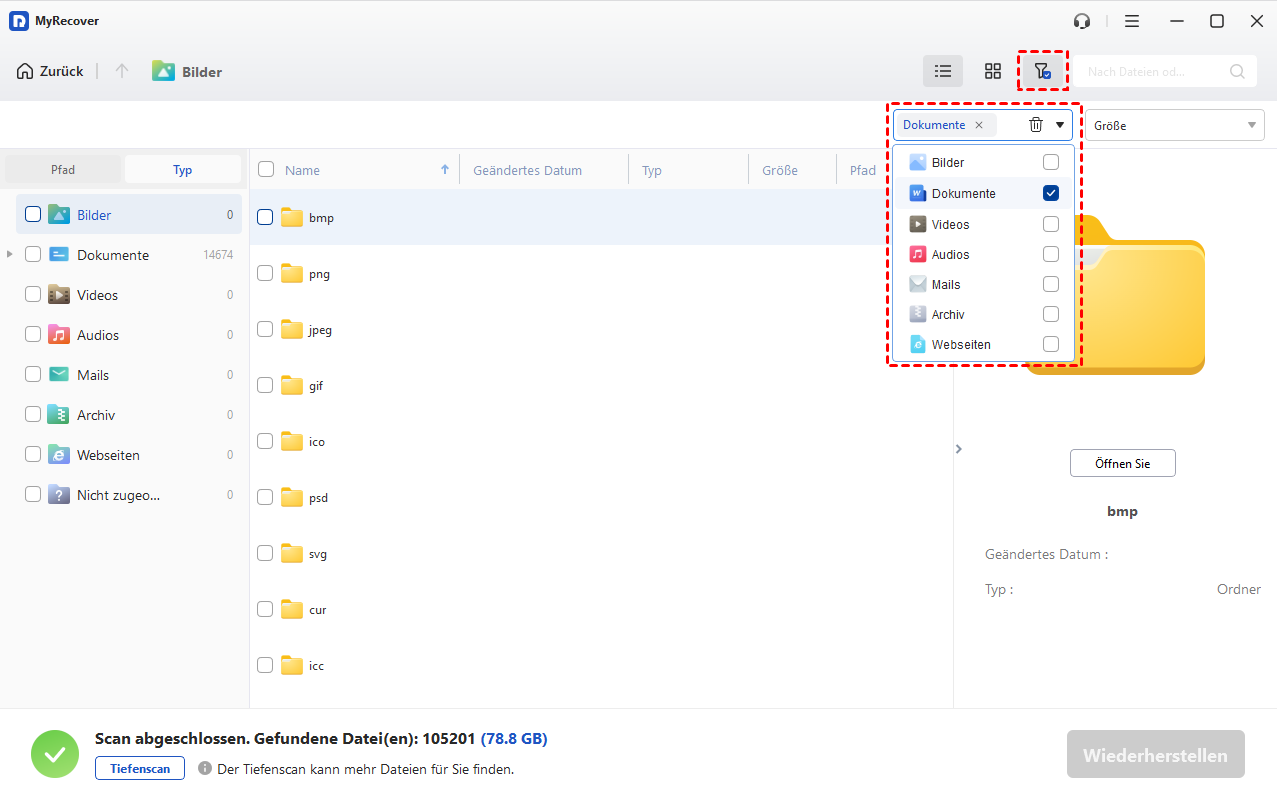
Task: Switch to grid view layout
Action: click(x=992, y=71)
